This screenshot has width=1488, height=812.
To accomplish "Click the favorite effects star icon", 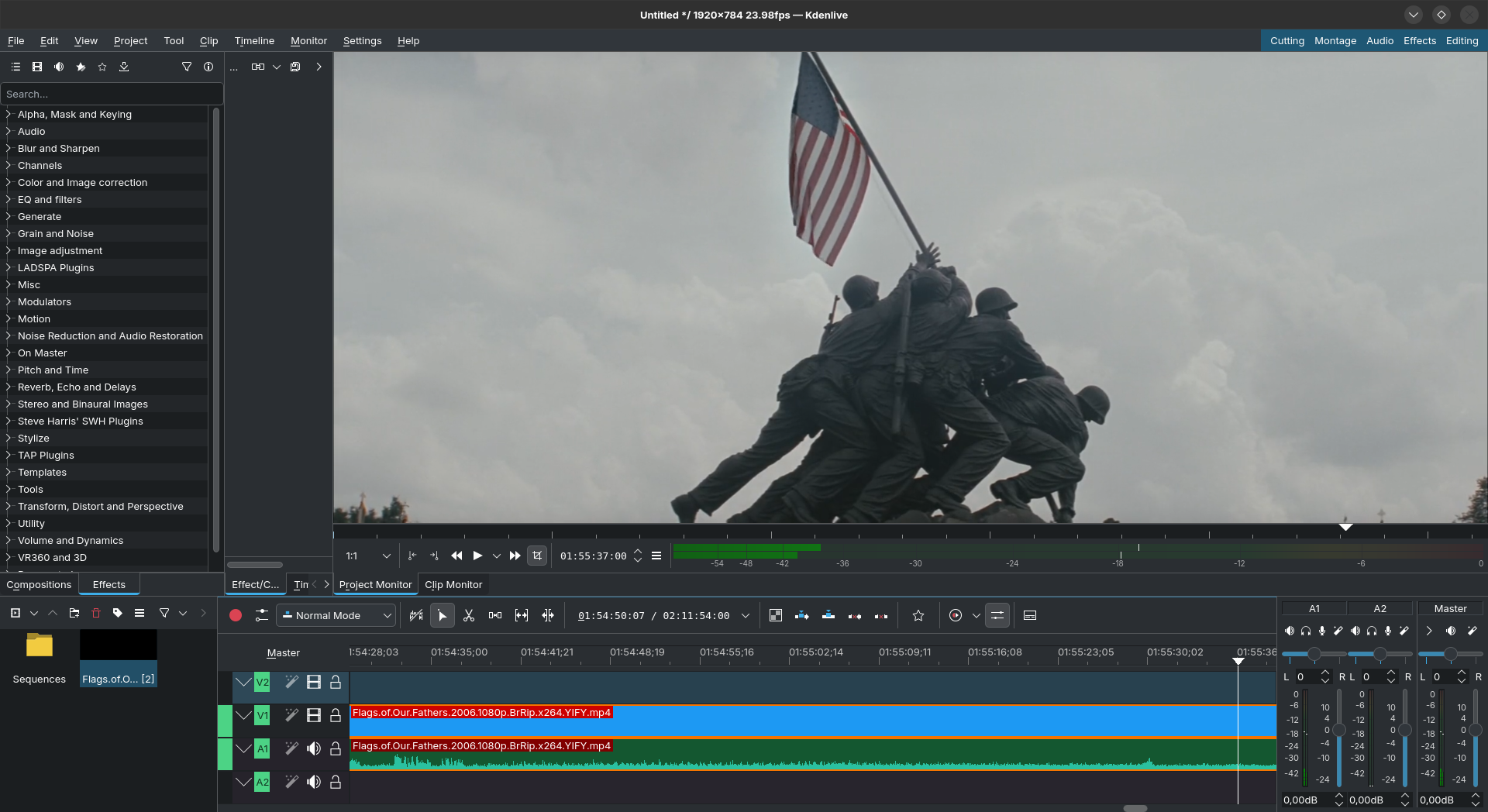I will tap(102, 67).
